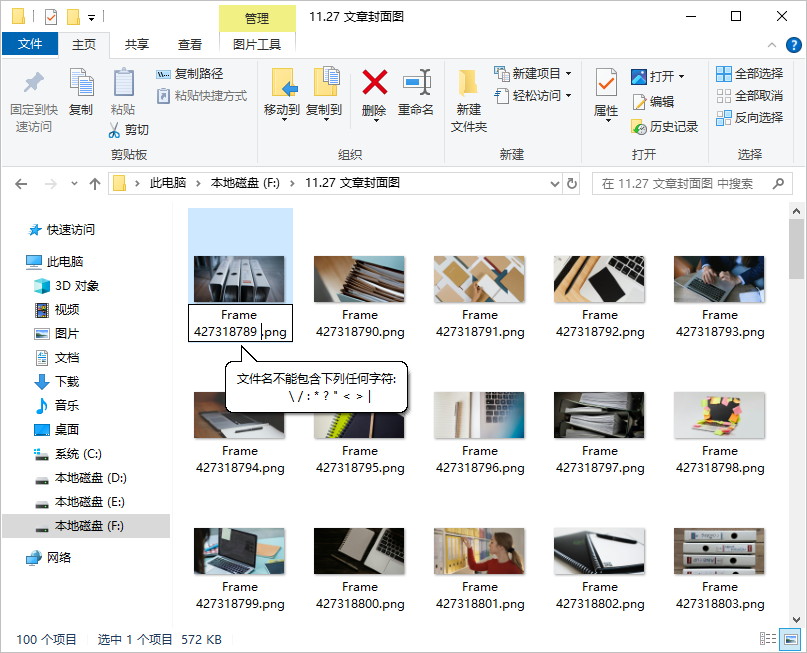
Task: Switch to large thumbnails view icon
Action: [791, 639]
